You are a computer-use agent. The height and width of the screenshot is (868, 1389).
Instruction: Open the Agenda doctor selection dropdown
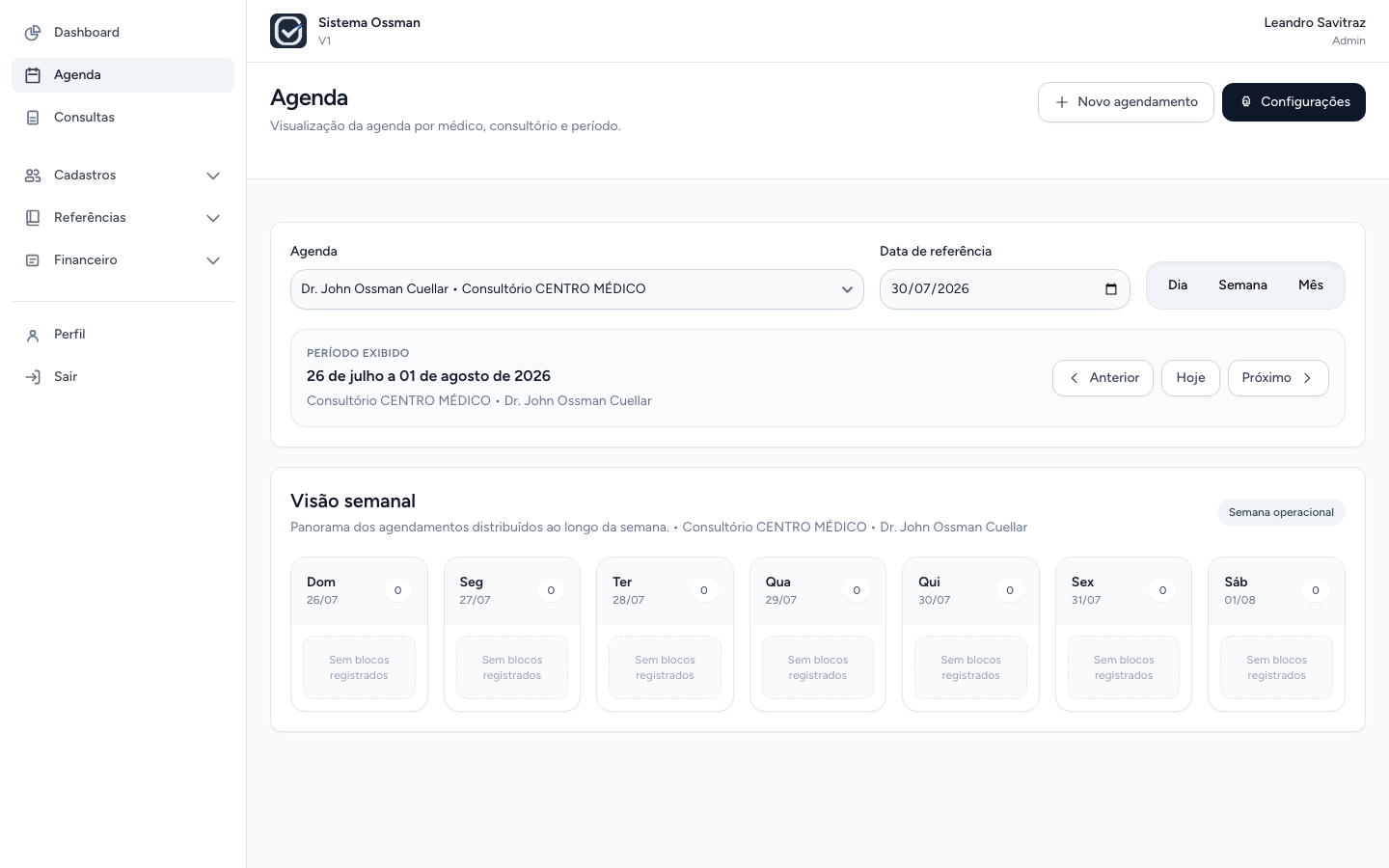pos(577,289)
